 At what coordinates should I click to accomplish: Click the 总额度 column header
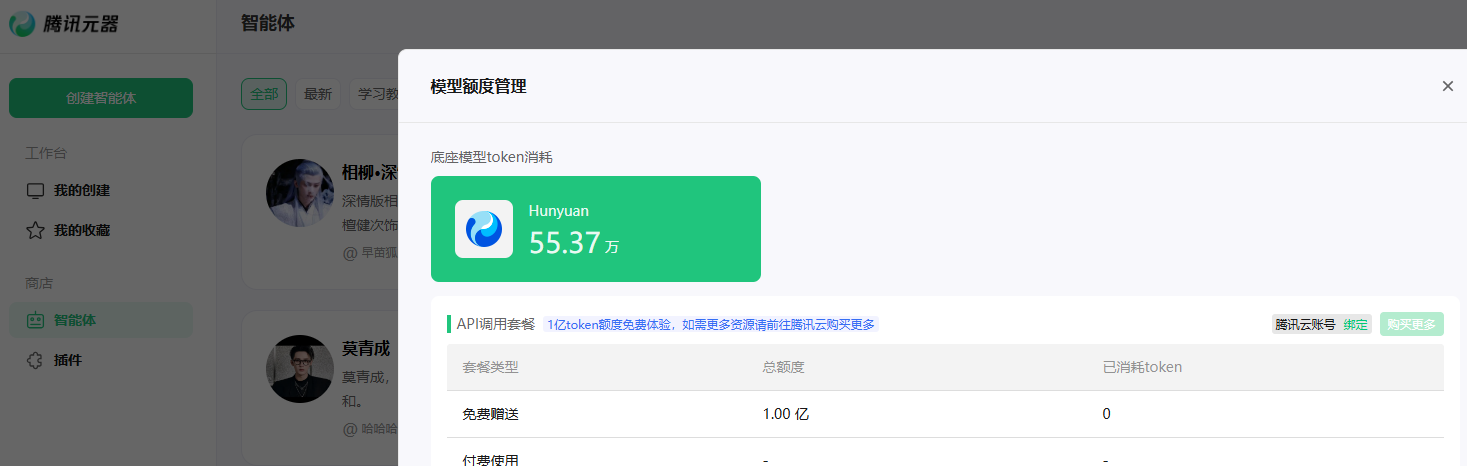[x=783, y=367]
